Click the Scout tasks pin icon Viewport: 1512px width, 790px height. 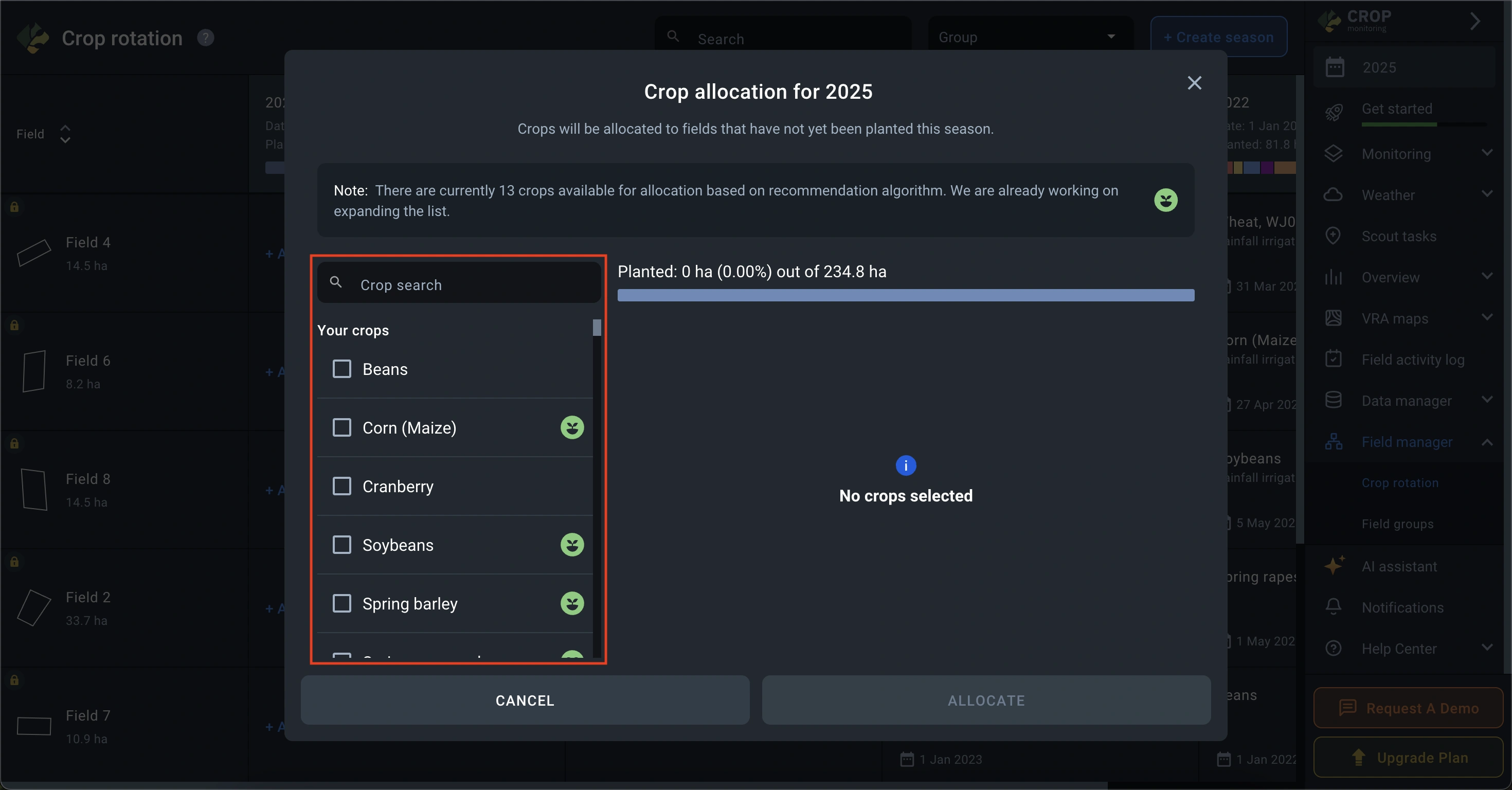(1333, 236)
